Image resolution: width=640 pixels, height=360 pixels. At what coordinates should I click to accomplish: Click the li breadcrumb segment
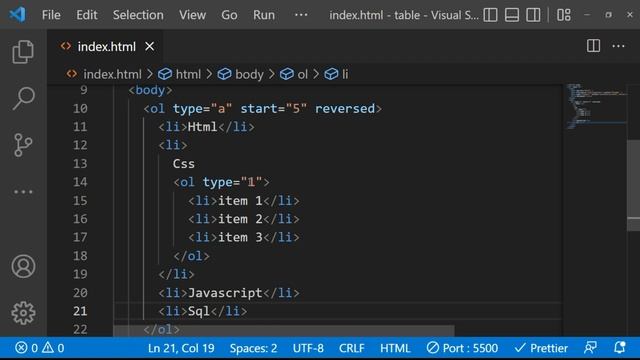pyautogui.click(x=336, y=74)
